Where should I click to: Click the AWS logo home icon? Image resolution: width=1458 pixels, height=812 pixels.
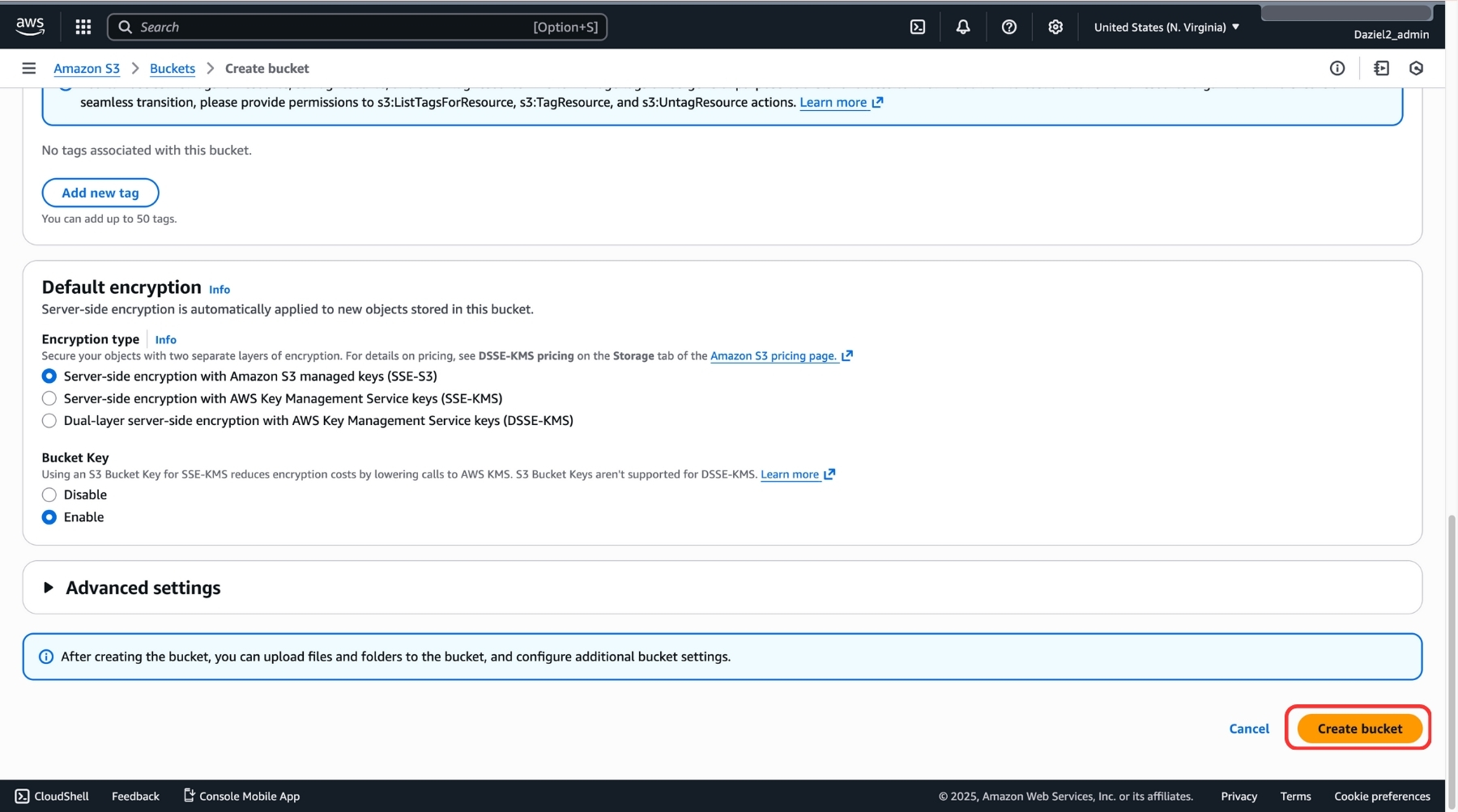30,26
